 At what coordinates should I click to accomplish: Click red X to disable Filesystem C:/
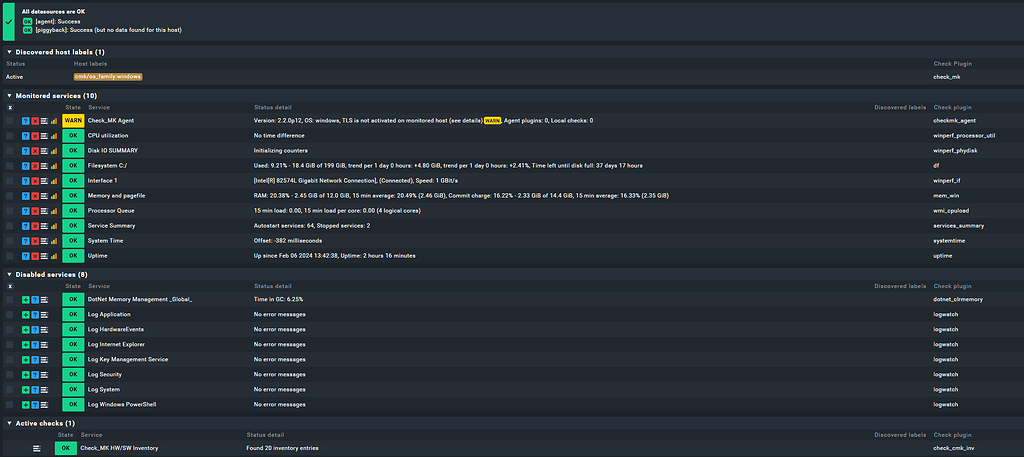click(x=35, y=165)
